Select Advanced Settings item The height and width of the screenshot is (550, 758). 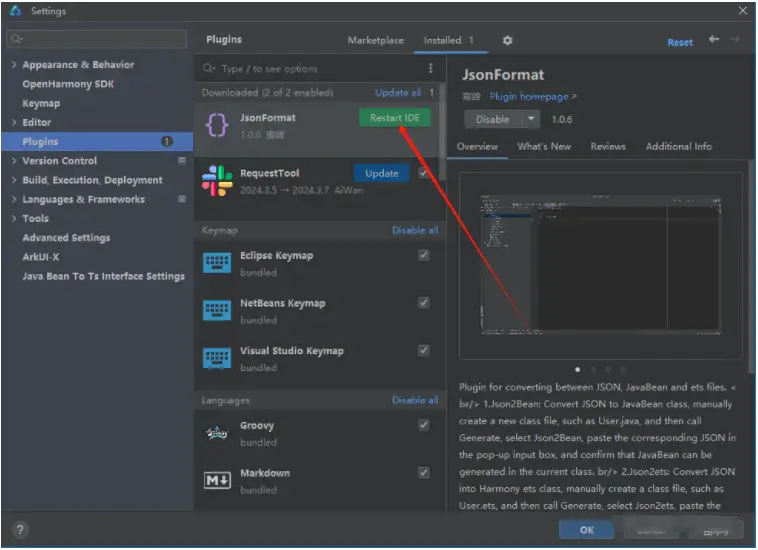[66, 238]
